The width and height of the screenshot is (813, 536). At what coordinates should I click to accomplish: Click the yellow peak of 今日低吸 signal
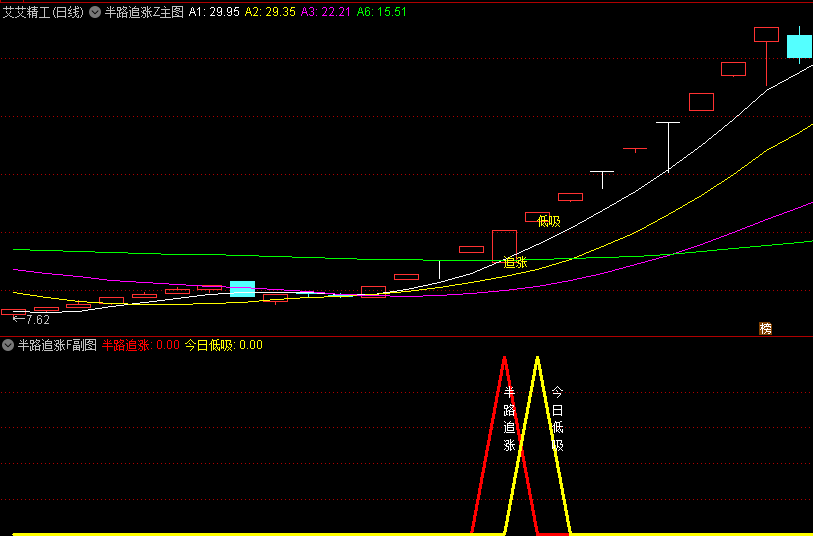(x=538, y=358)
